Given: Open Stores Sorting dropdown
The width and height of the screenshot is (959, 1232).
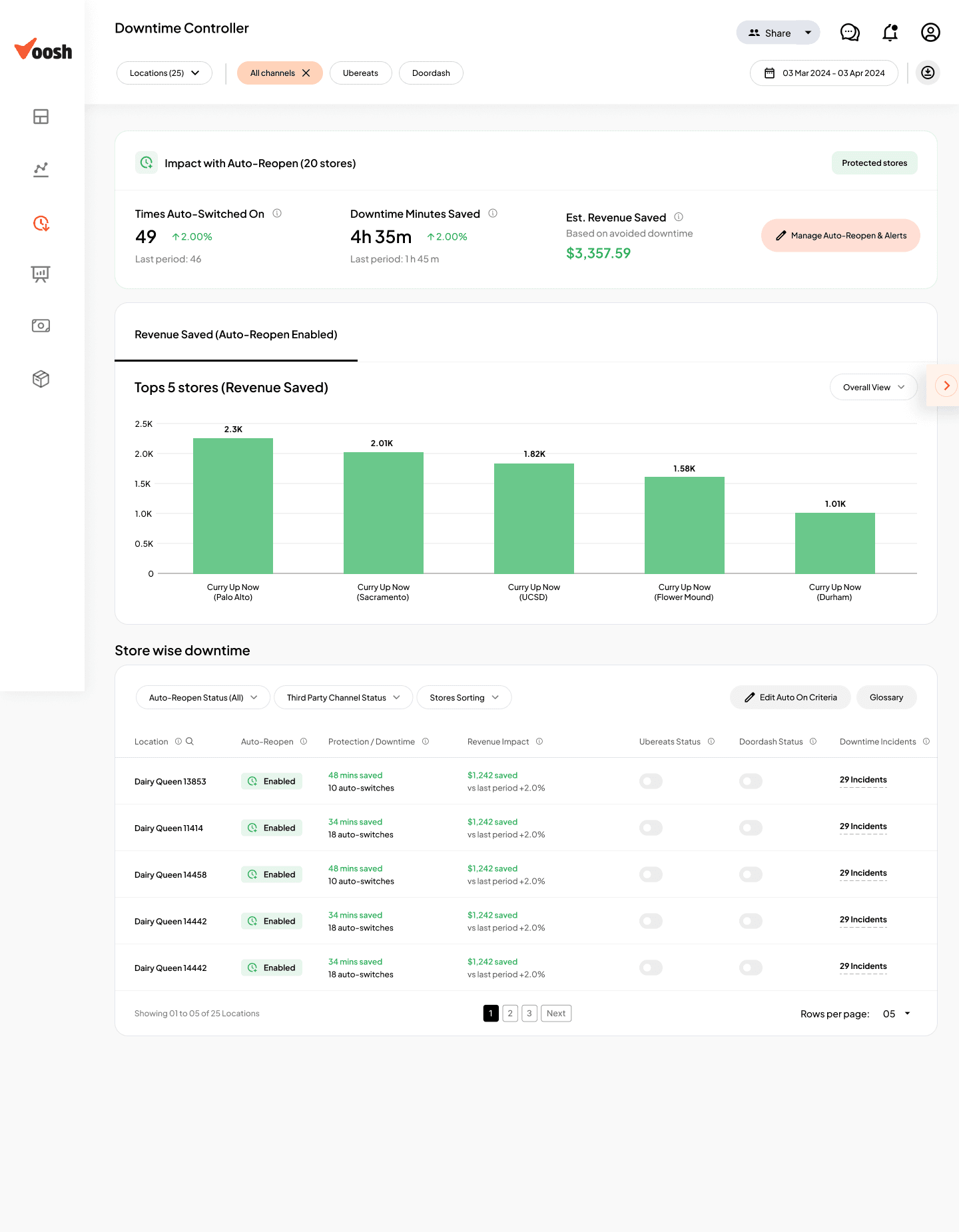Looking at the screenshot, I should pos(464,697).
